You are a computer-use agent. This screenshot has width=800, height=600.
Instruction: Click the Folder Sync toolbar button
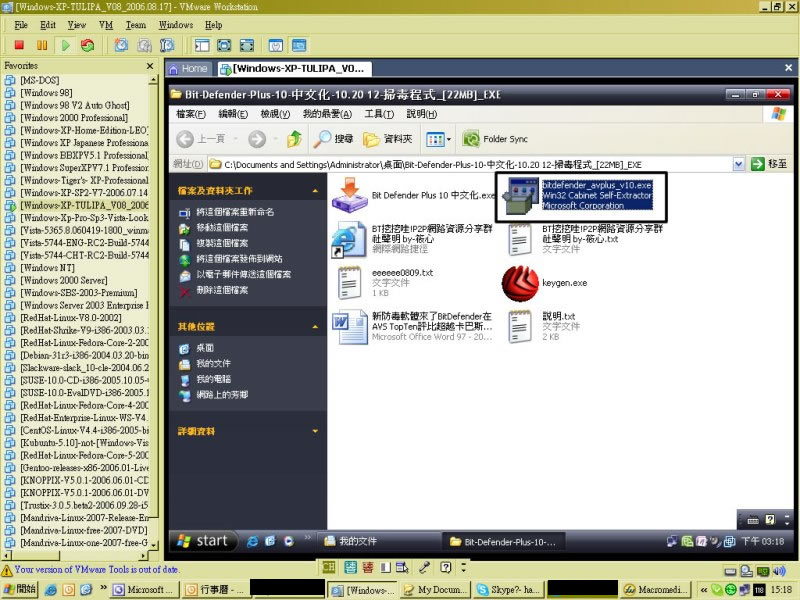tap(495, 139)
